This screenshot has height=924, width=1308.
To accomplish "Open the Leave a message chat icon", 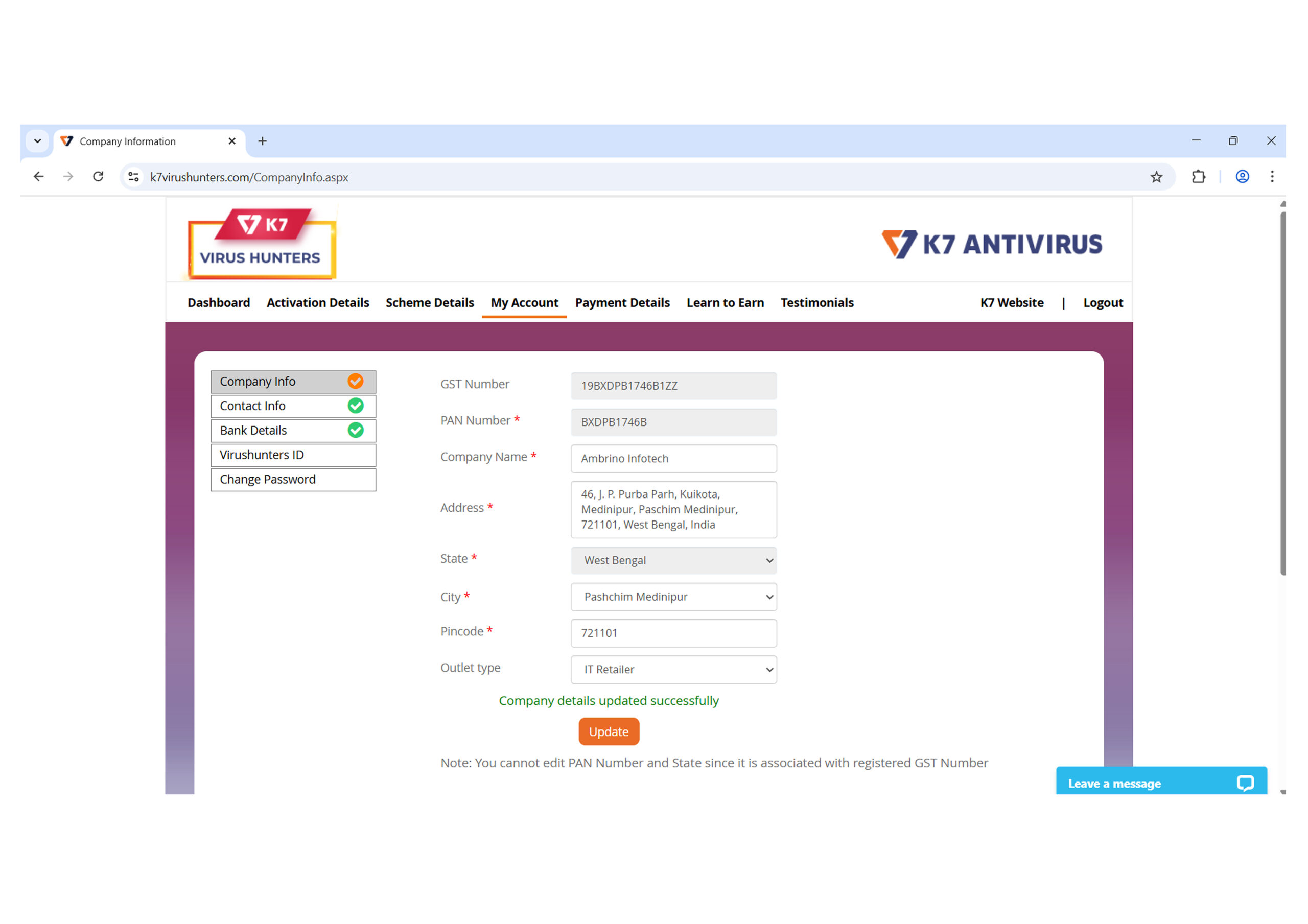I will point(1245,784).
